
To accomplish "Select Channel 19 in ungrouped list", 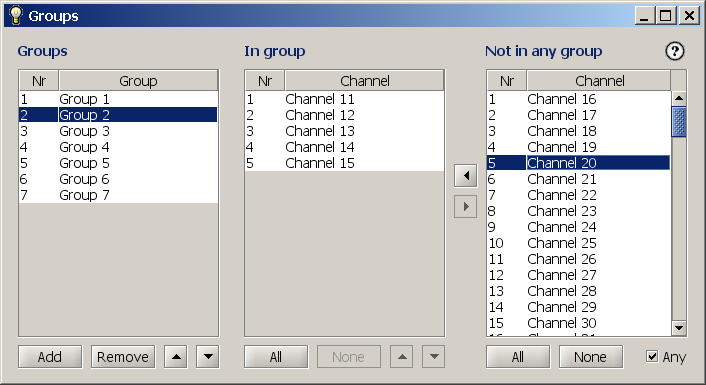I will coord(579,147).
